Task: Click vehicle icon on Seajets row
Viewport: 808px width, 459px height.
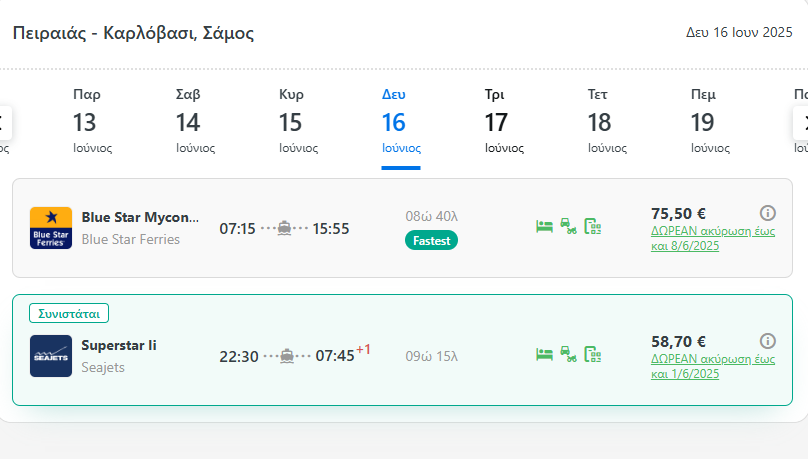Action: (568, 354)
